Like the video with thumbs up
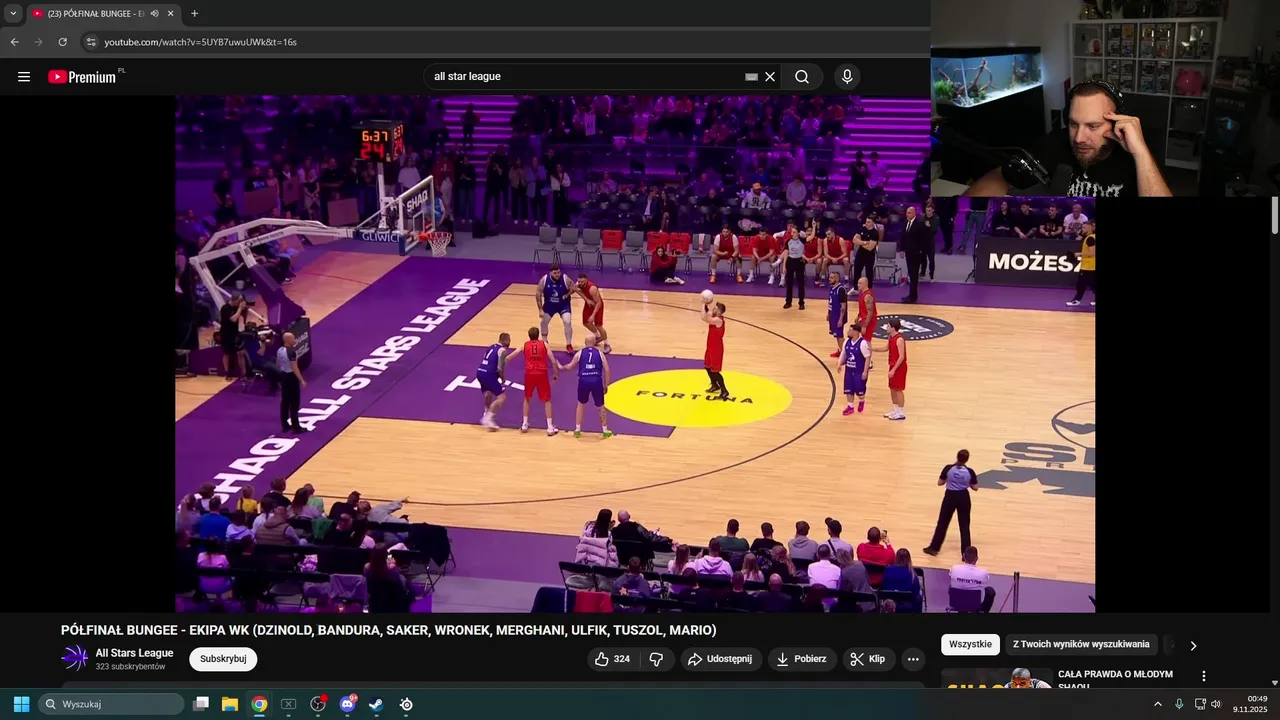Image resolution: width=1280 pixels, height=720 pixels. pyautogui.click(x=613, y=659)
